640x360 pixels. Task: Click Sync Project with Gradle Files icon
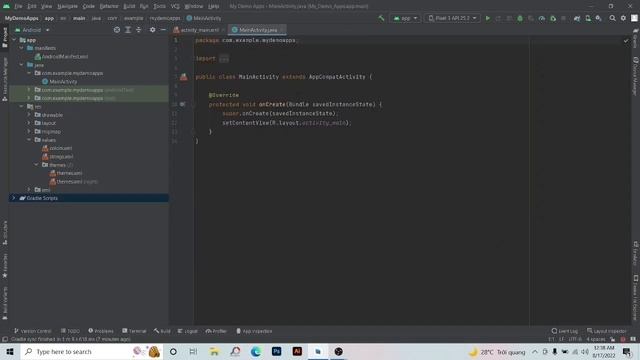click(577, 18)
